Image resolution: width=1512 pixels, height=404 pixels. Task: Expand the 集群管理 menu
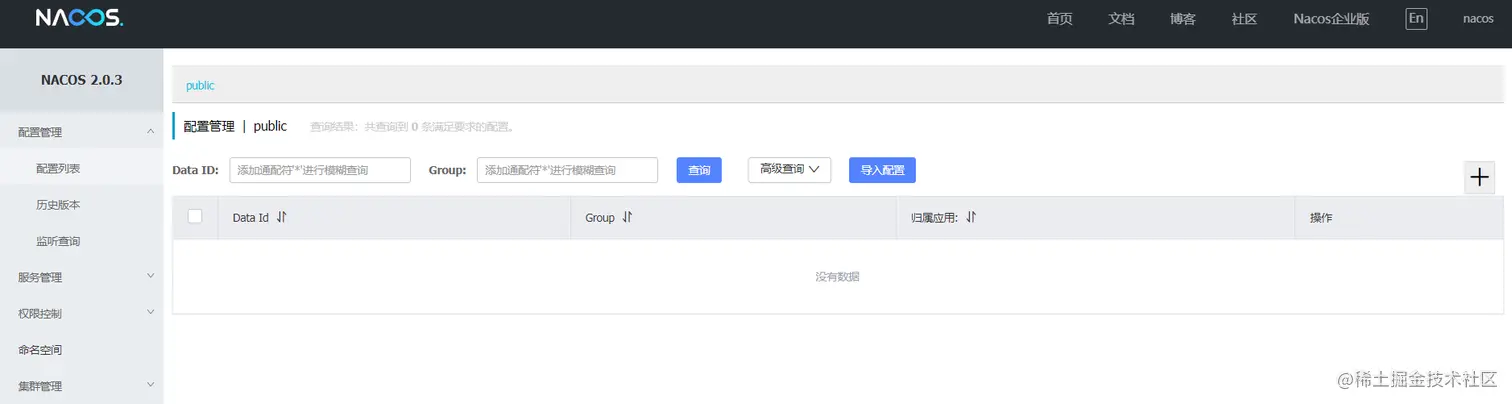[81, 385]
